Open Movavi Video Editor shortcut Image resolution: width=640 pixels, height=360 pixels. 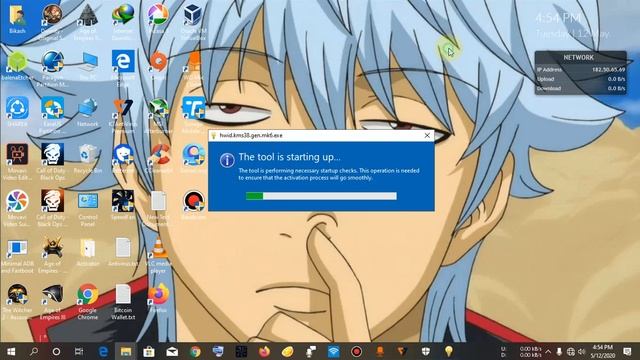point(17,161)
